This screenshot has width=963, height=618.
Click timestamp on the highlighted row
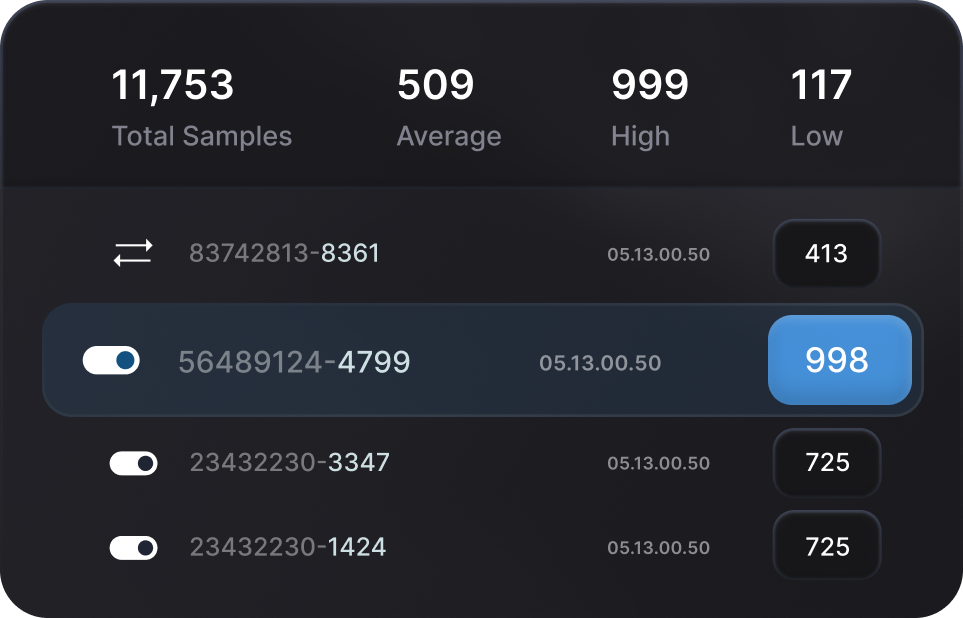[x=598, y=363]
